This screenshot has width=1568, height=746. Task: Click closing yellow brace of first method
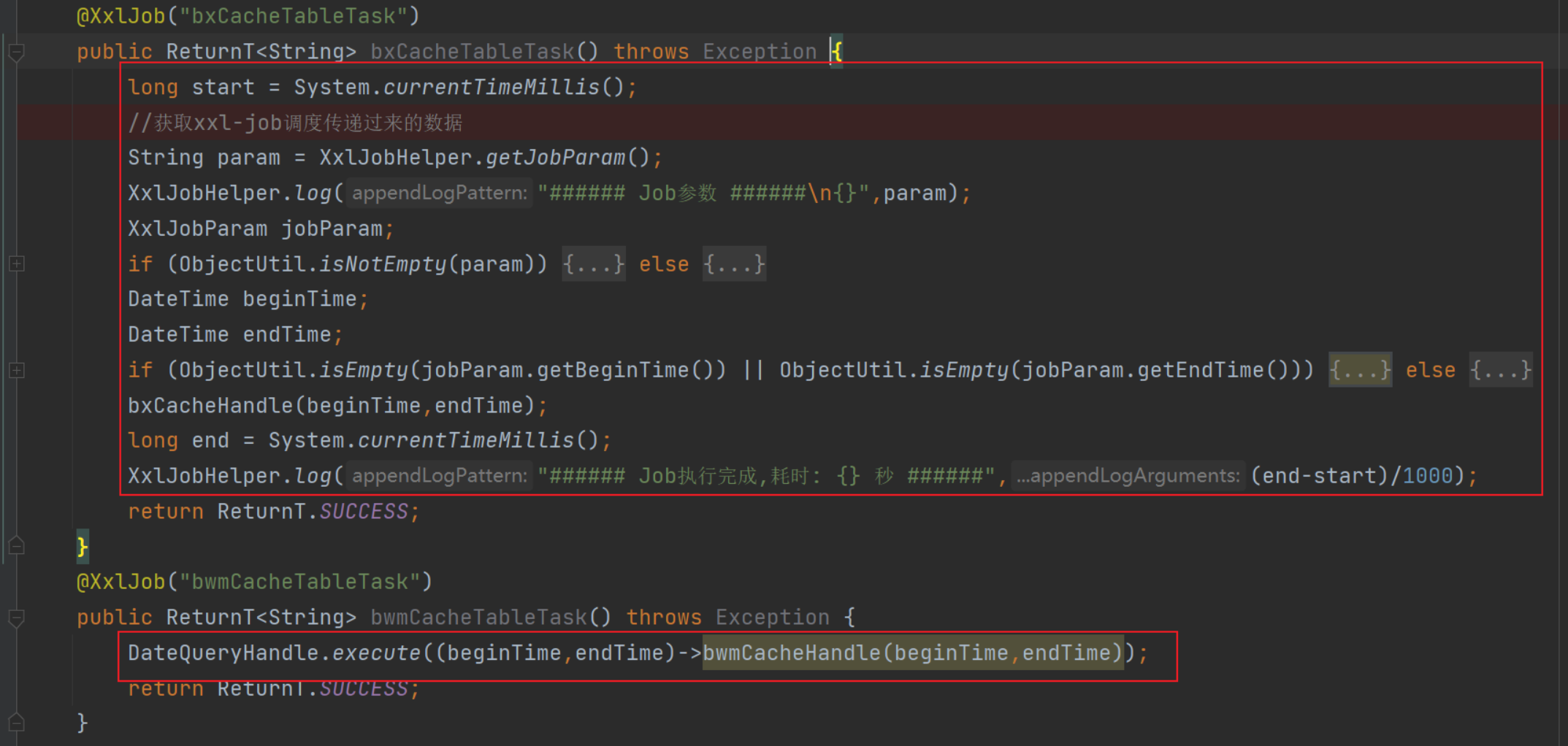pos(83,547)
